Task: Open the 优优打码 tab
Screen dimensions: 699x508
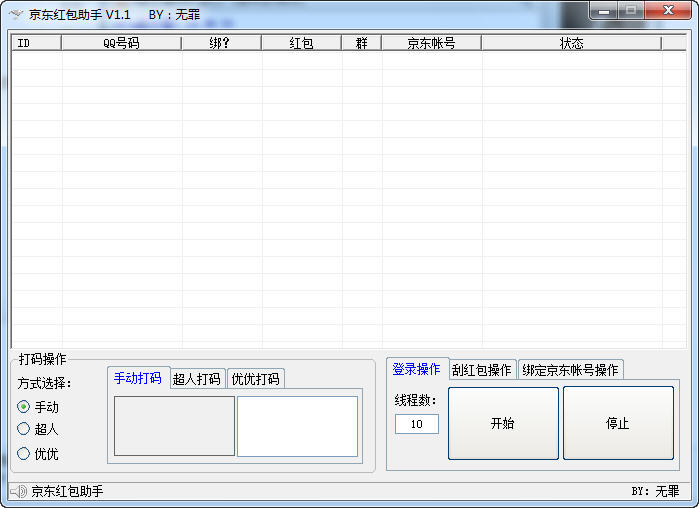Action: 256,379
